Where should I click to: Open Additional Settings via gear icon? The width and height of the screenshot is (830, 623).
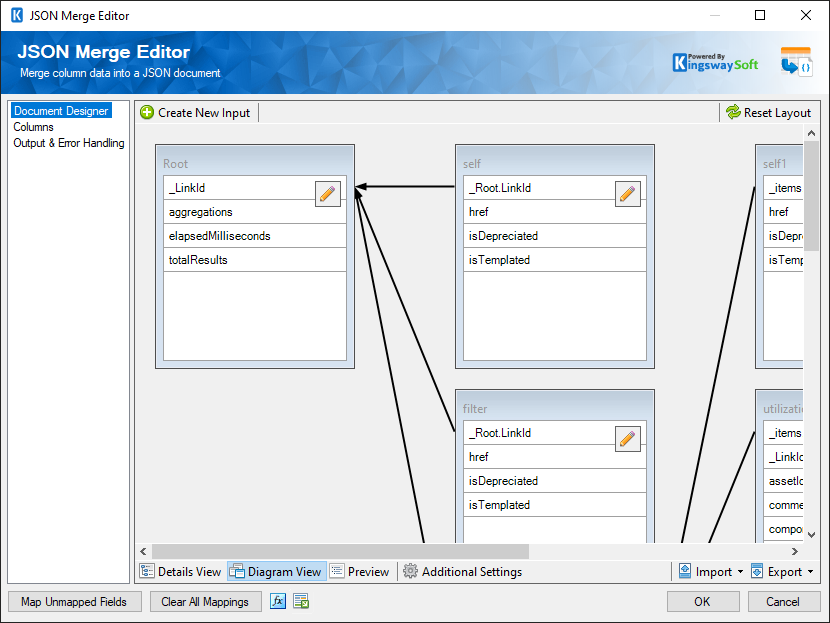click(409, 571)
